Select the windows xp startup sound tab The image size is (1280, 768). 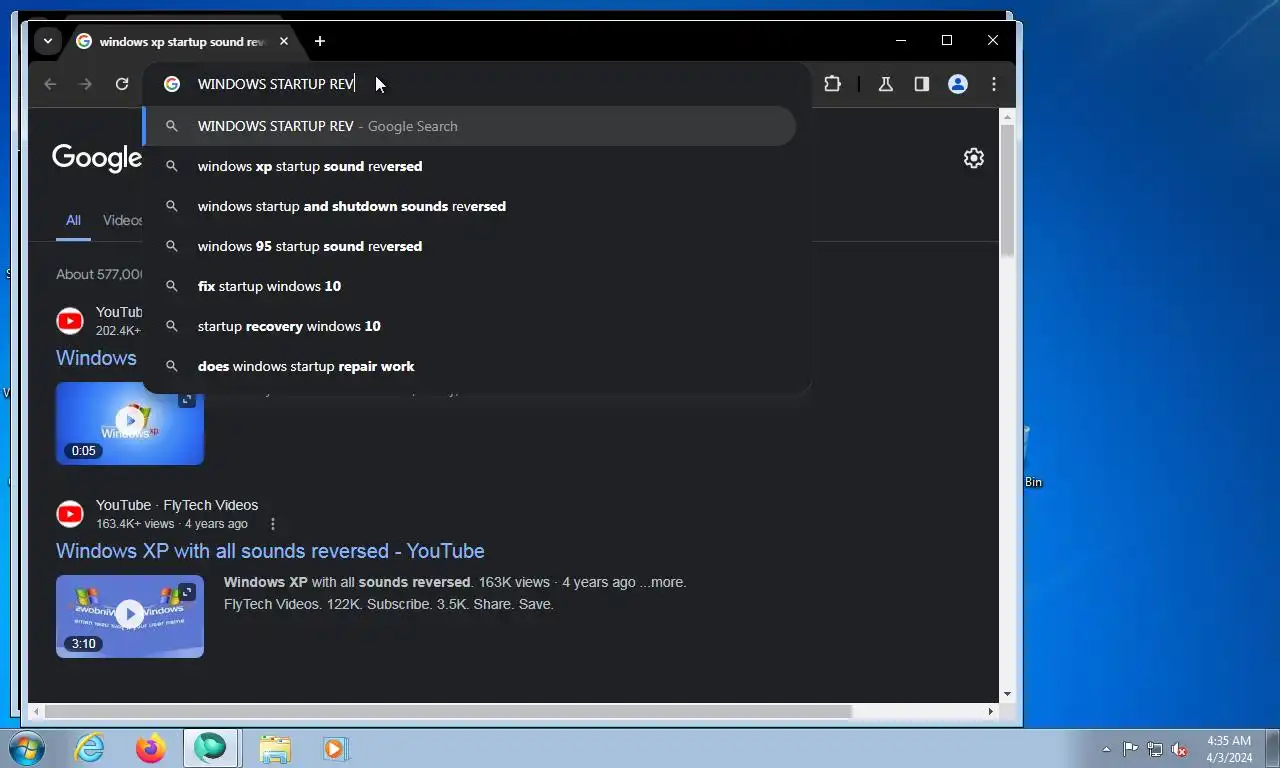[x=180, y=41]
